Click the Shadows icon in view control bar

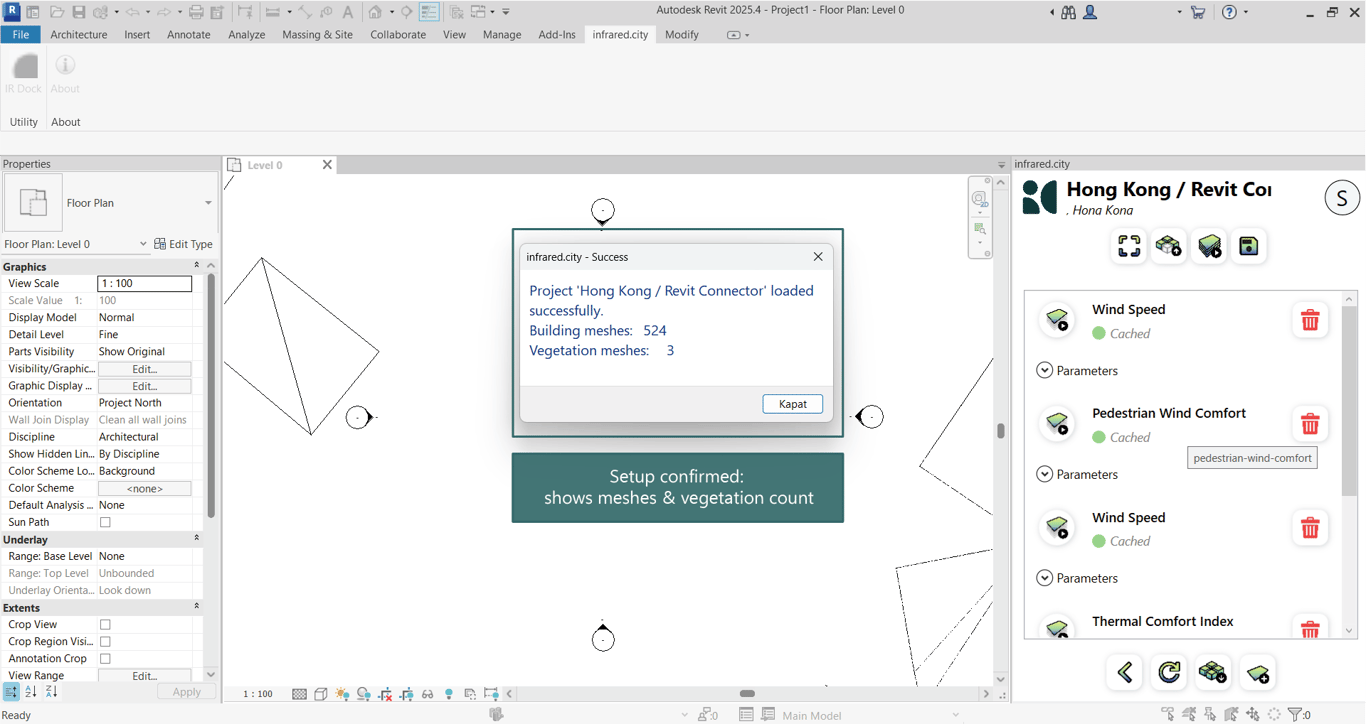[x=364, y=694]
